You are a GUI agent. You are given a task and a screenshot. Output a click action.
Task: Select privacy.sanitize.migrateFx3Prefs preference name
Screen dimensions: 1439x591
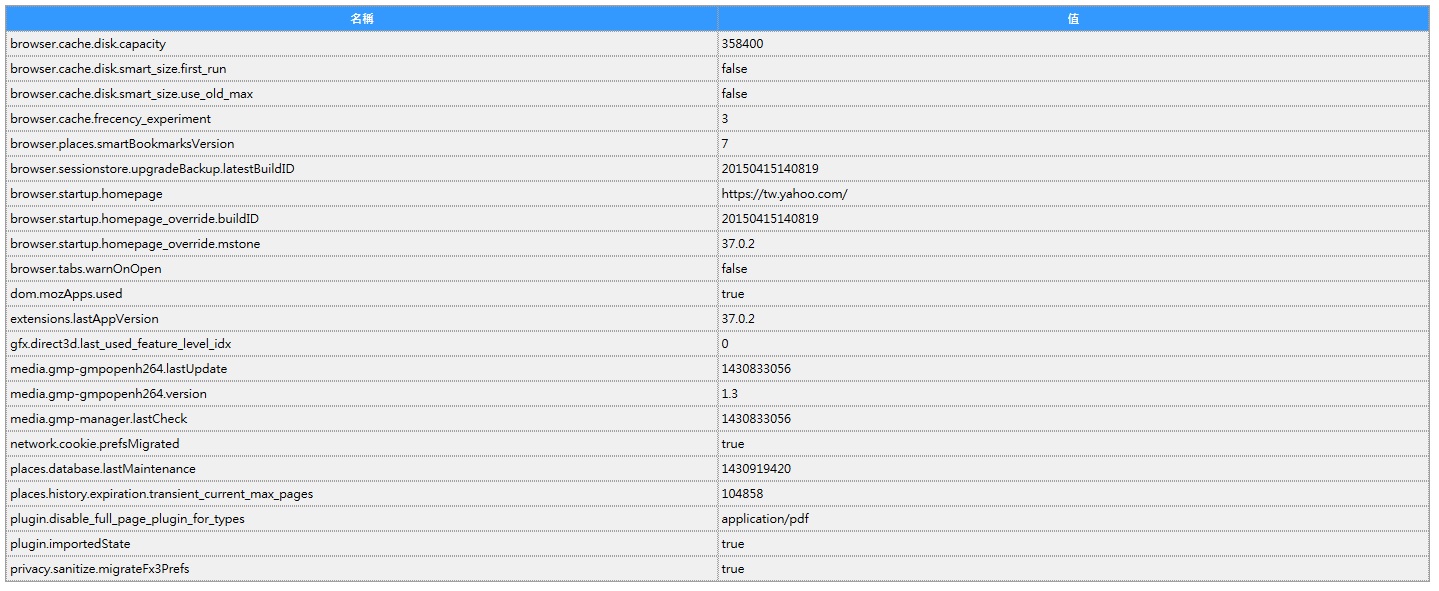pyautogui.click(x=99, y=569)
